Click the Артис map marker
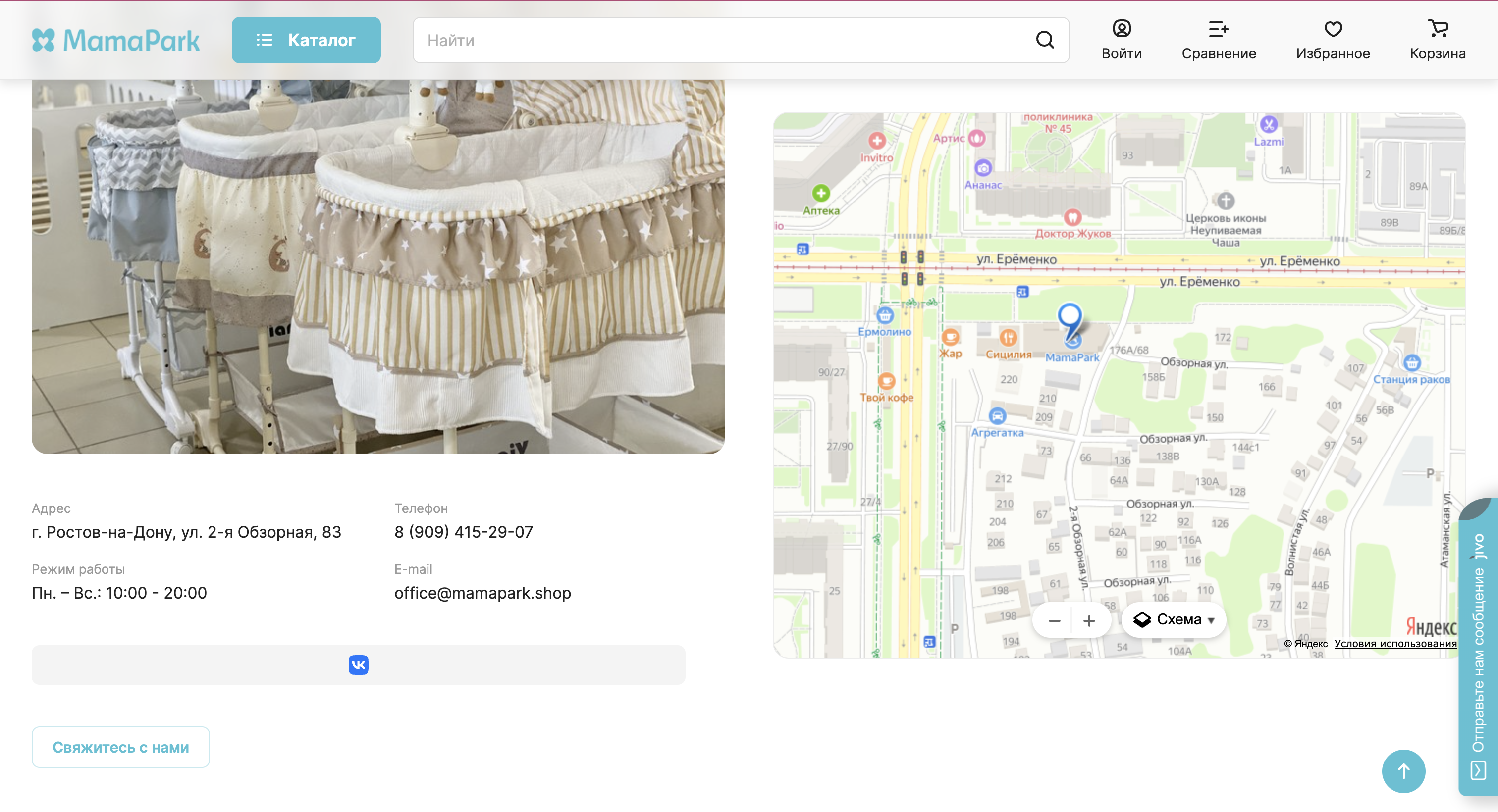 [x=976, y=138]
